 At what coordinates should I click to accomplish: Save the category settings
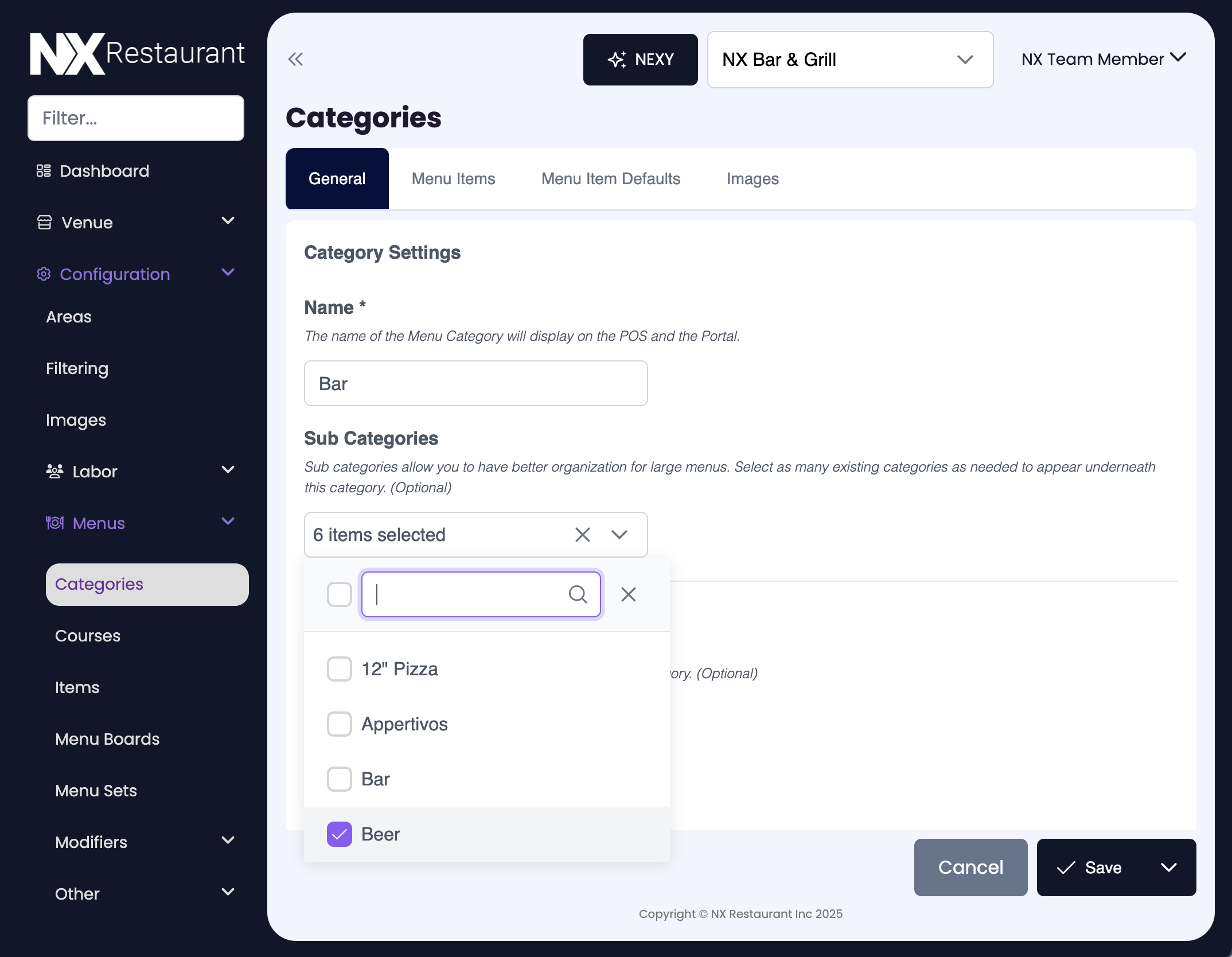1104,867
